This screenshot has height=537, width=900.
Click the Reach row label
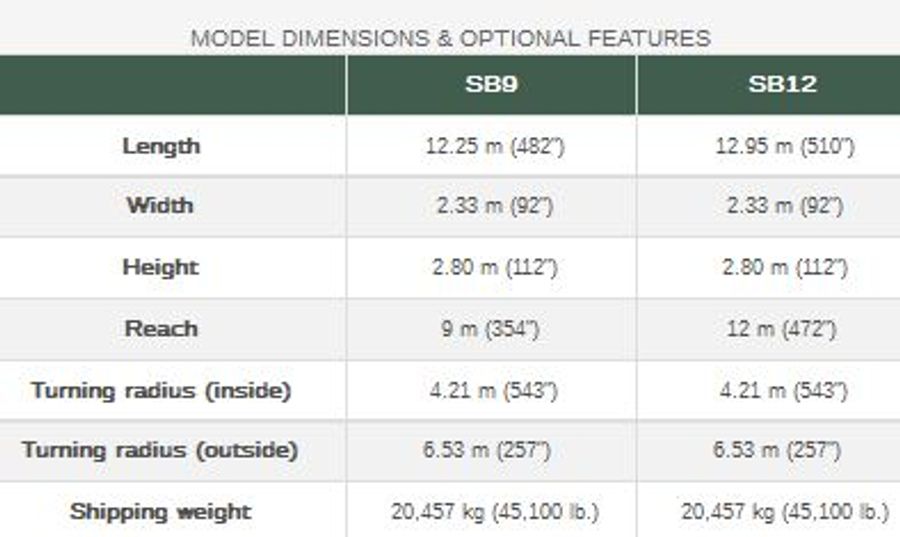pyautogui.click(x=160, y=328)
